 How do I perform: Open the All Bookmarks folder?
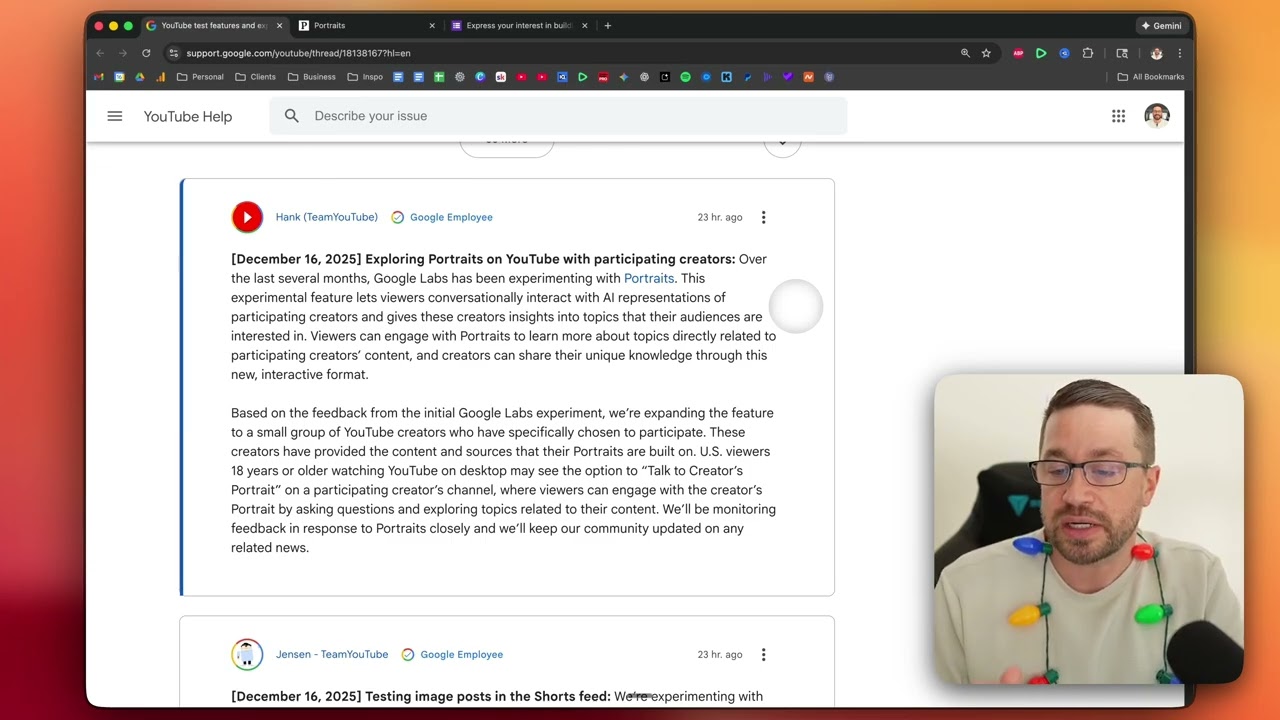click(x=1151, y=77)
